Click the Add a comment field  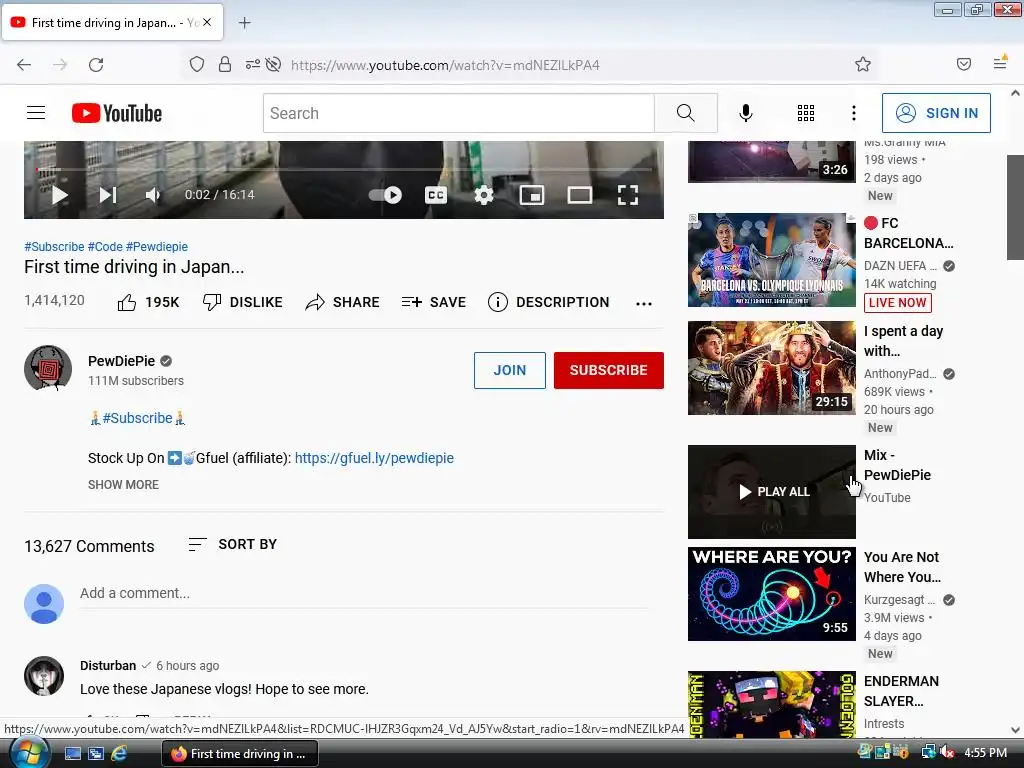364,594
